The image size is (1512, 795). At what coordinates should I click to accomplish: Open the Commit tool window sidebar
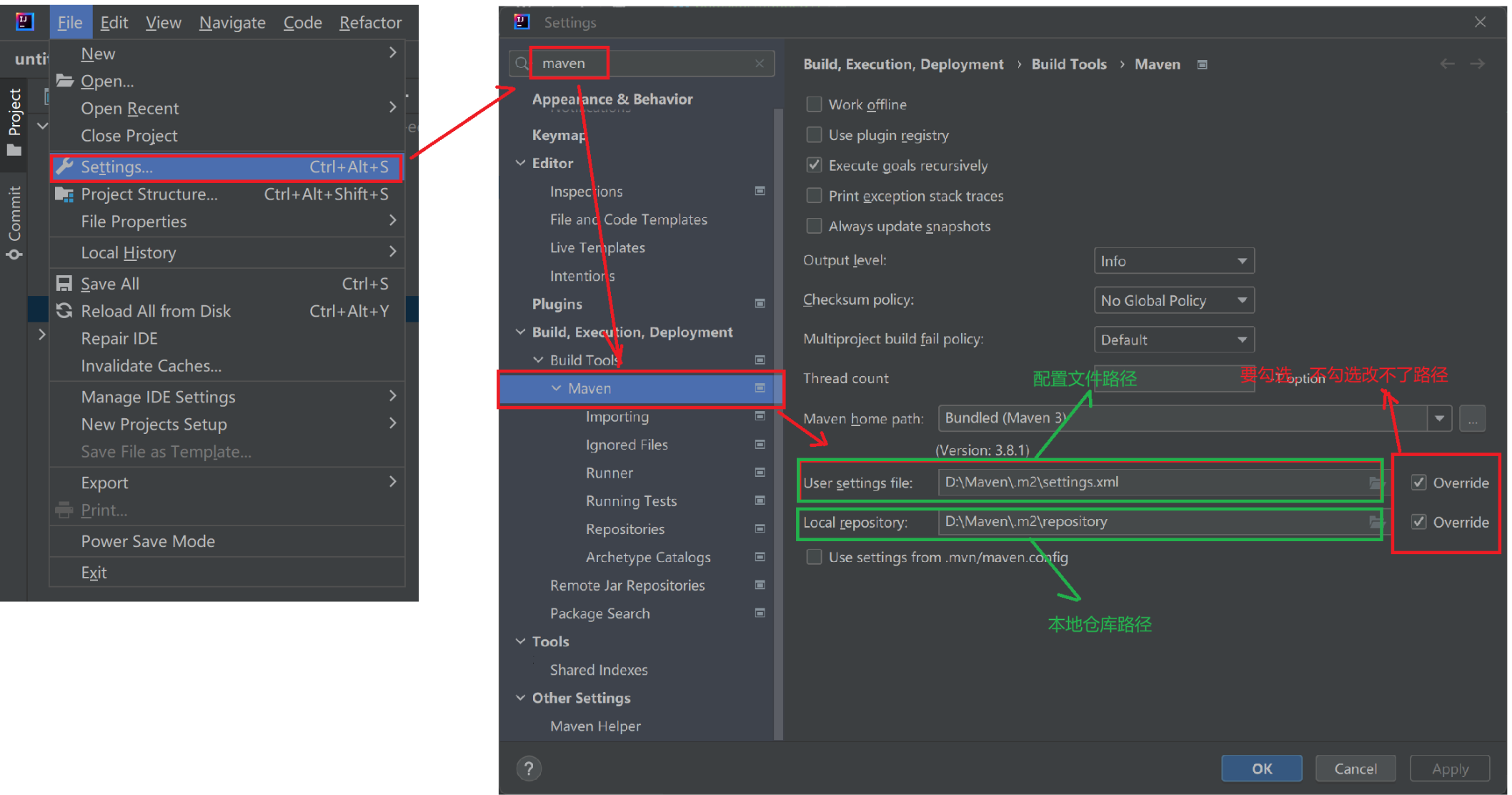tap(14, 222)
